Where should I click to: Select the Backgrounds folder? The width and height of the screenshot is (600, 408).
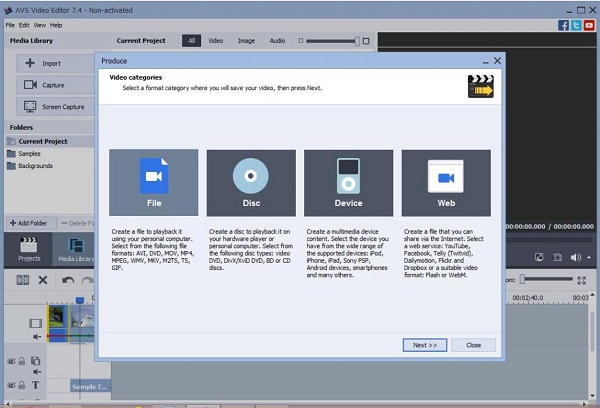[x=30, y=166]
